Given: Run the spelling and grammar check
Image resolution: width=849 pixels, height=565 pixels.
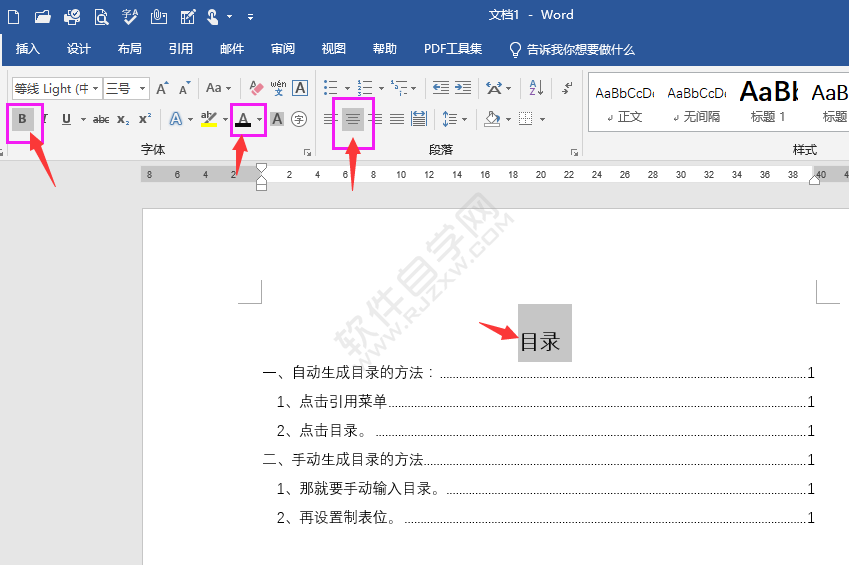Looking at the screenshot, I should (x=130, y=17).
